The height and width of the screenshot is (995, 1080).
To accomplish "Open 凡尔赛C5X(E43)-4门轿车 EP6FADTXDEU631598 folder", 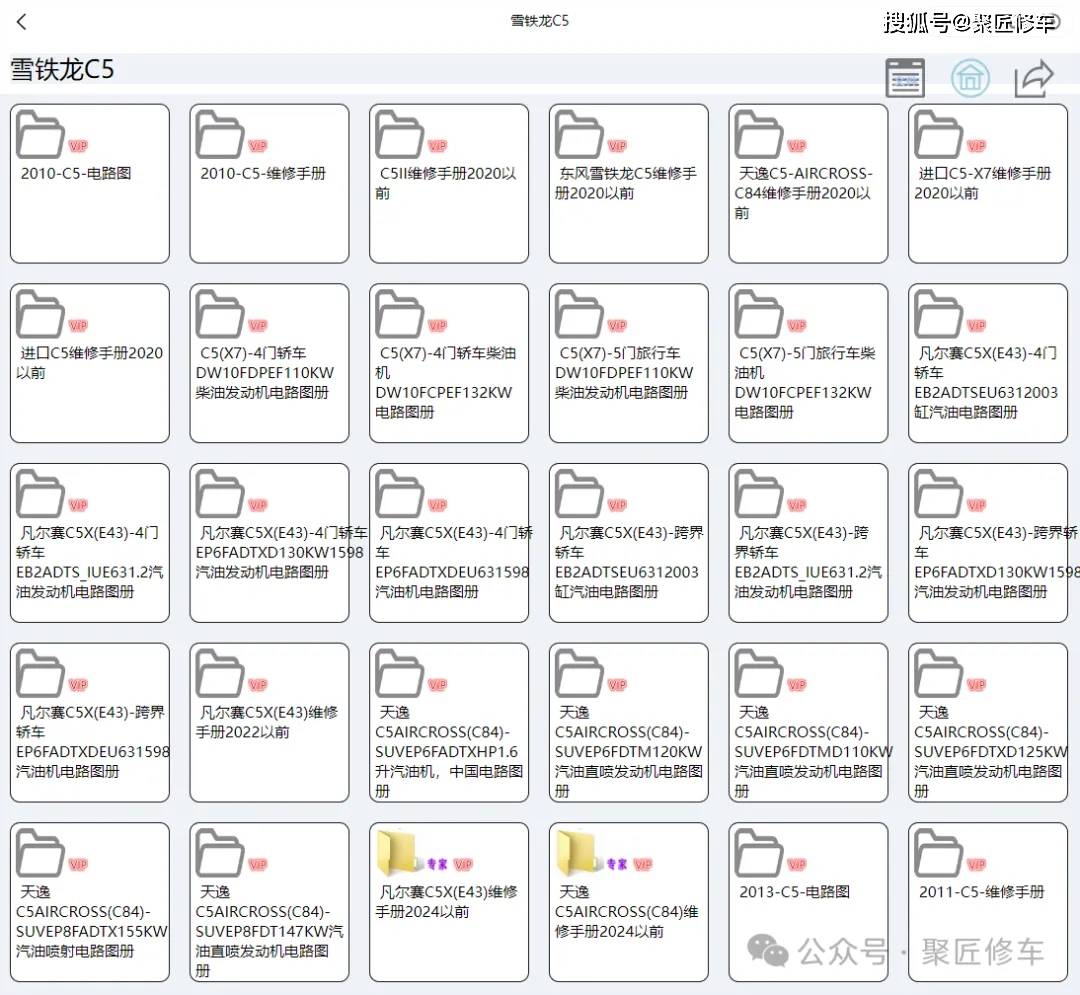I will [x=449, y=543].
